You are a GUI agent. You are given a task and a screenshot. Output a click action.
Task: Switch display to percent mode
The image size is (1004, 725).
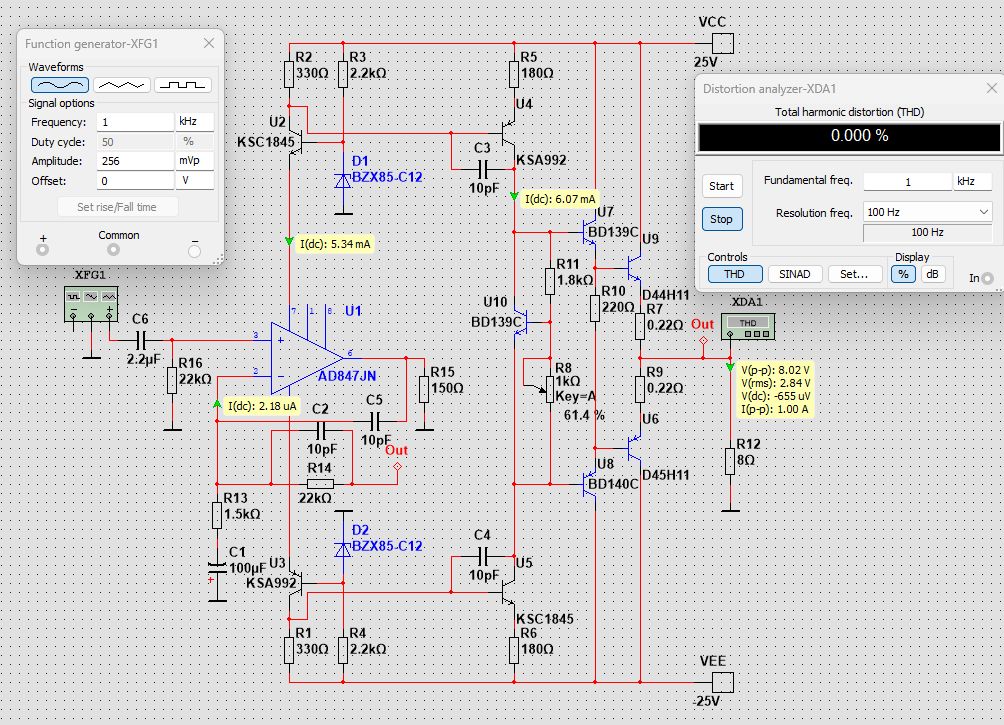(903, 274)
